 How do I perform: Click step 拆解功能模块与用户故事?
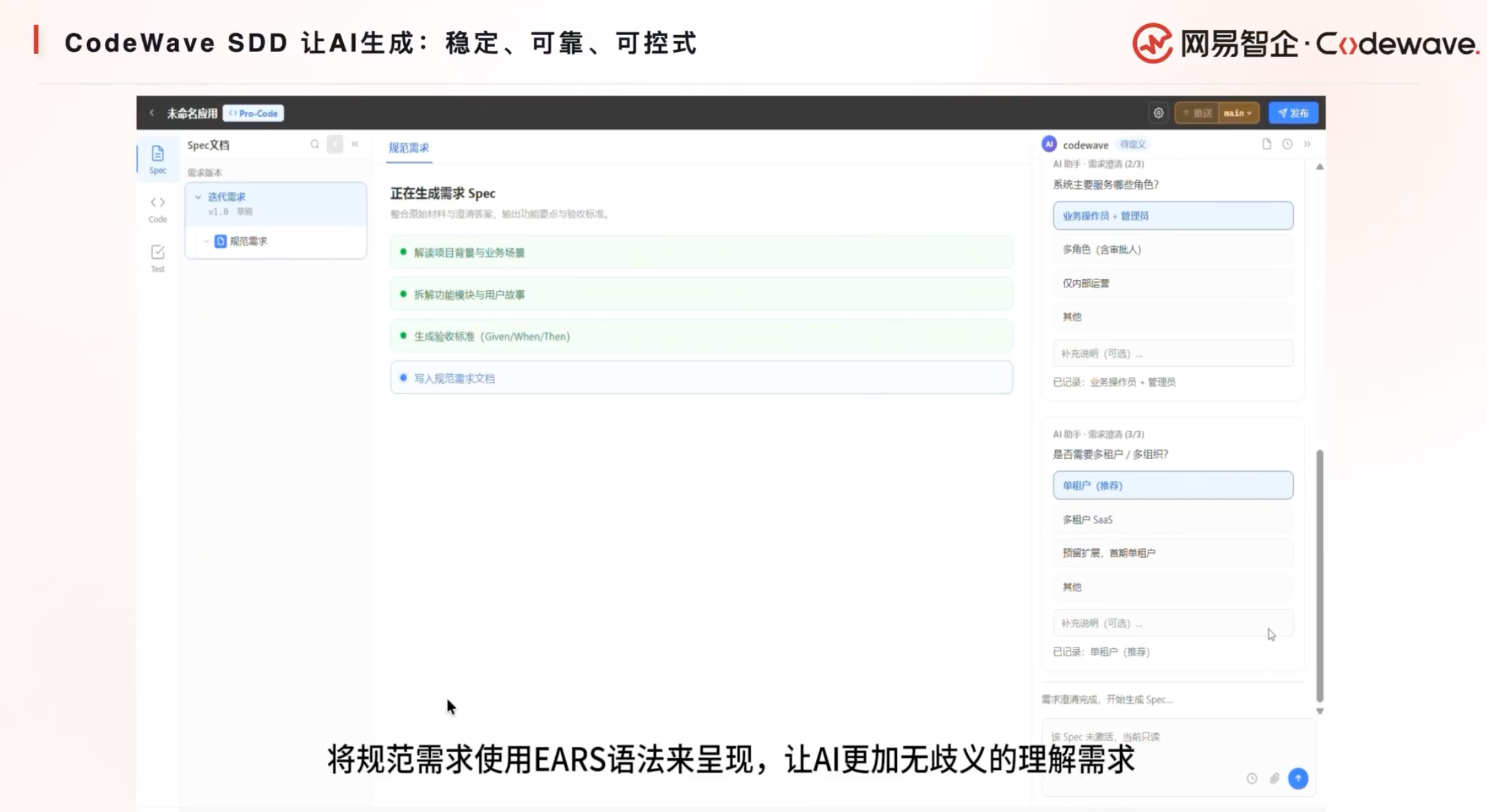click(701, 294)
